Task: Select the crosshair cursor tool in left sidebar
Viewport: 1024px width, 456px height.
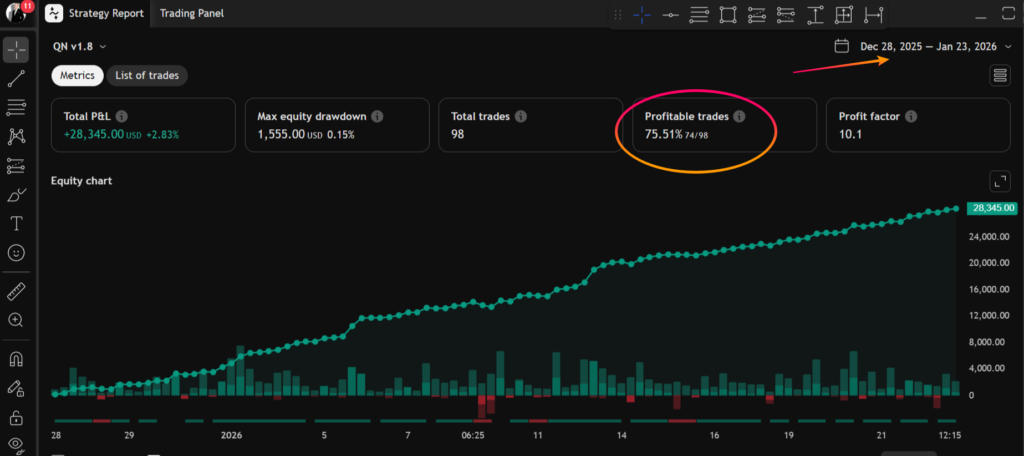Action: pyautogui.click(x=16, y=50)
